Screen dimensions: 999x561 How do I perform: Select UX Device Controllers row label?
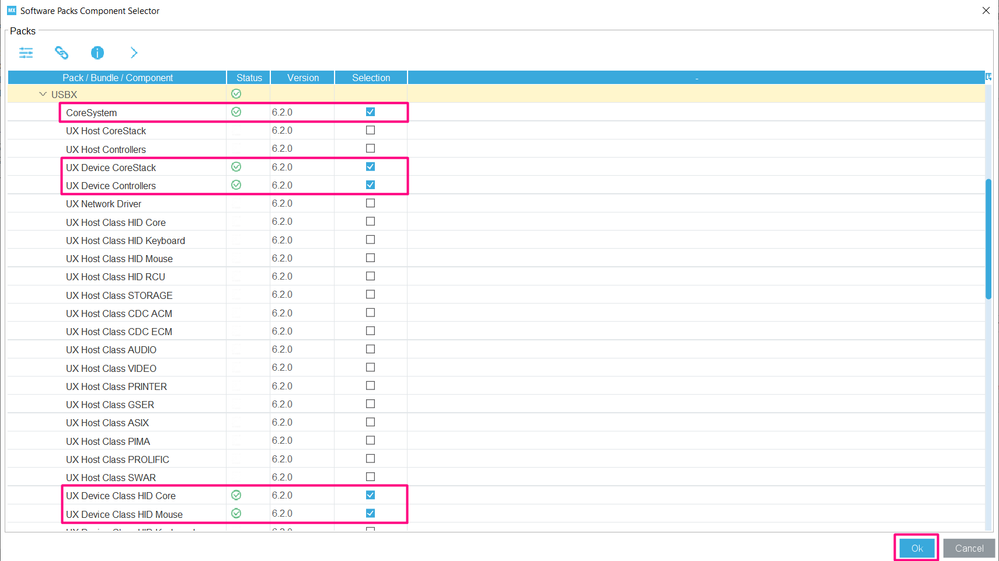(x=111, y=186)
